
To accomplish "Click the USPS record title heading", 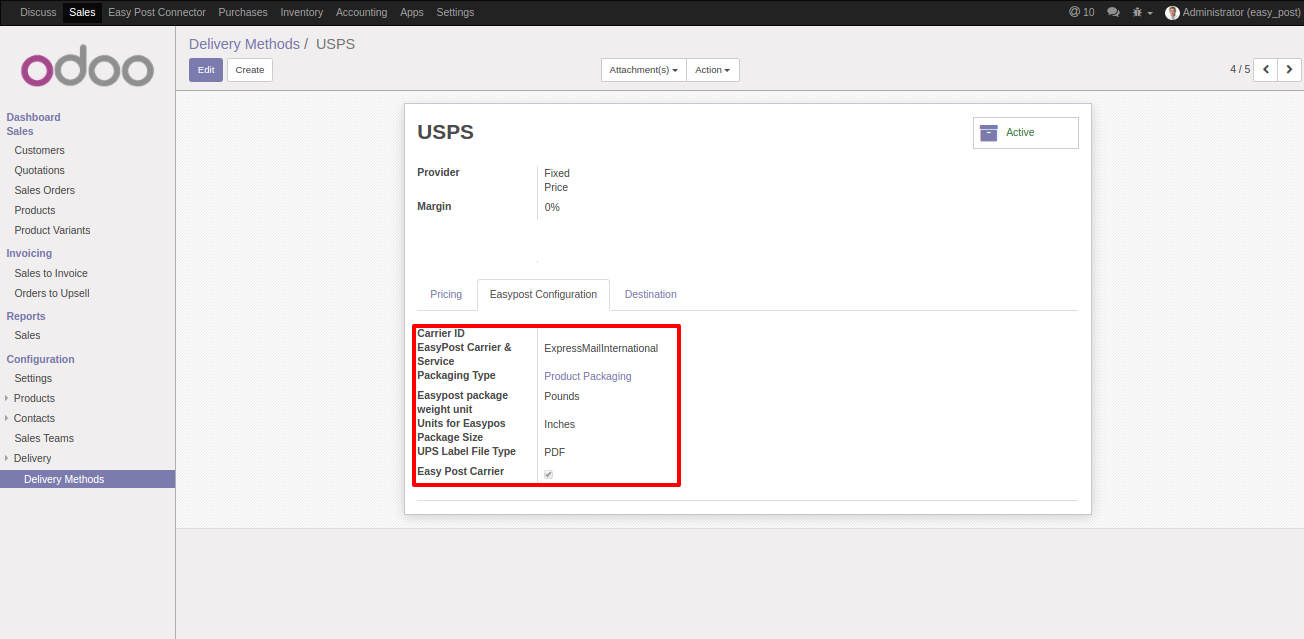I will (445, 132).
